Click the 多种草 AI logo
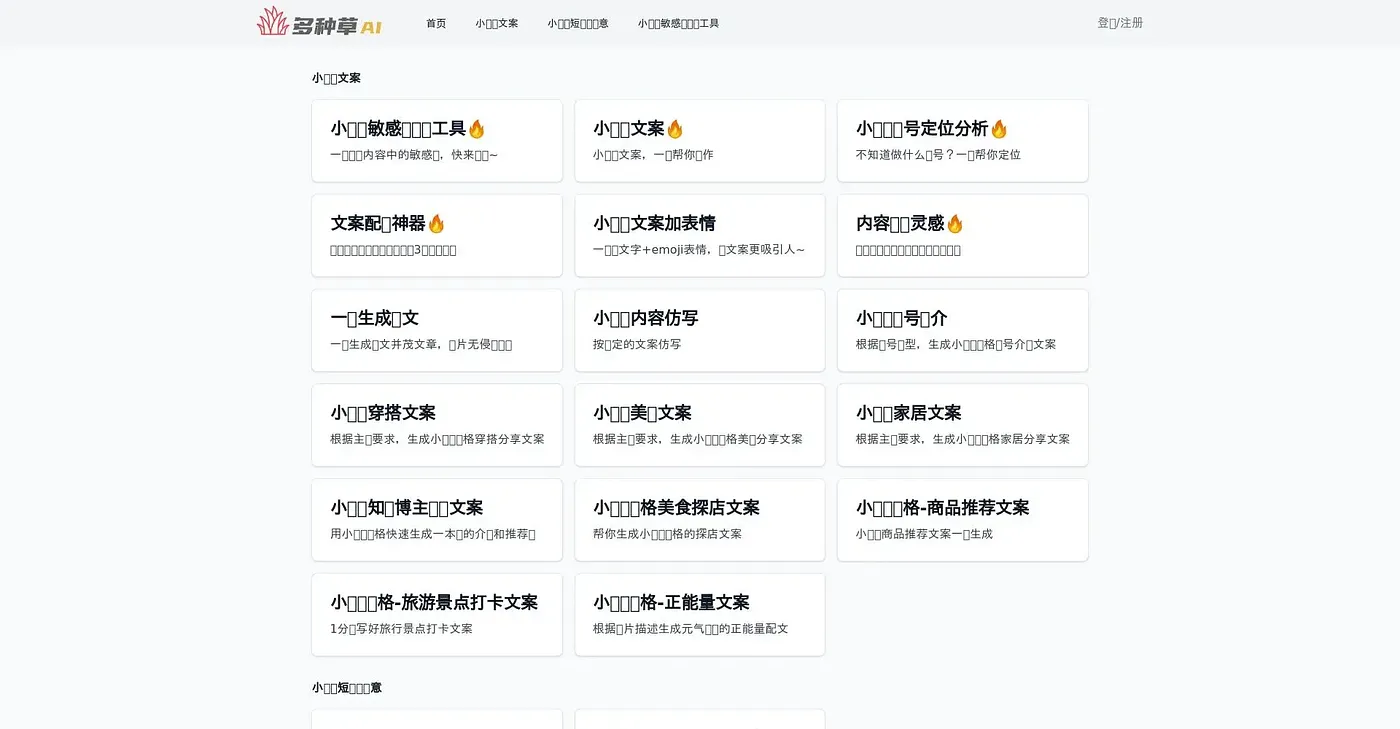Screen dimensions: 1400x729 click(x=319, y=22)
